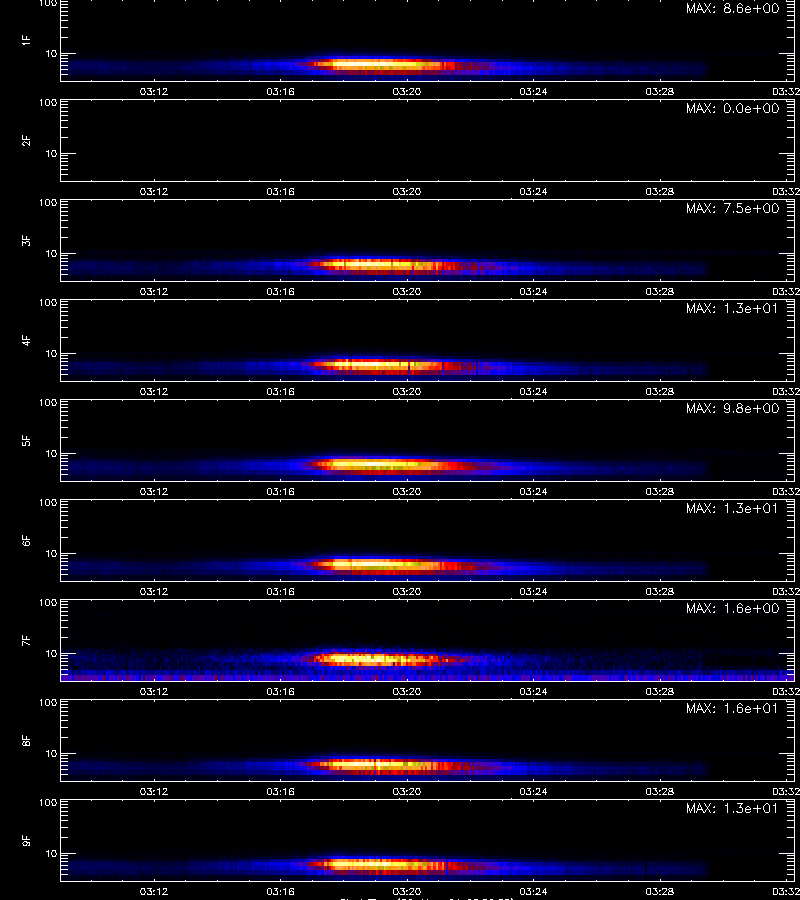
Task: Click the 10 y-axis label of the 9F panel
Action: tap(51, 854)
